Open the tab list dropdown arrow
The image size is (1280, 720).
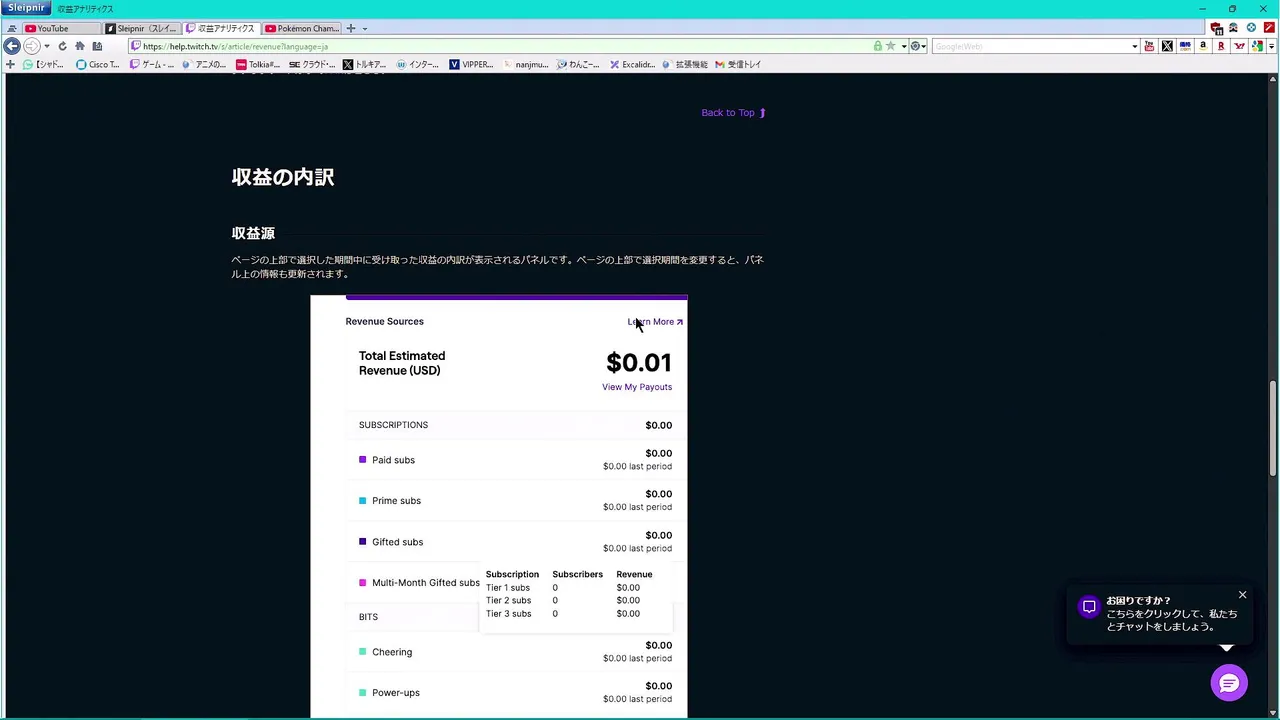365,28
